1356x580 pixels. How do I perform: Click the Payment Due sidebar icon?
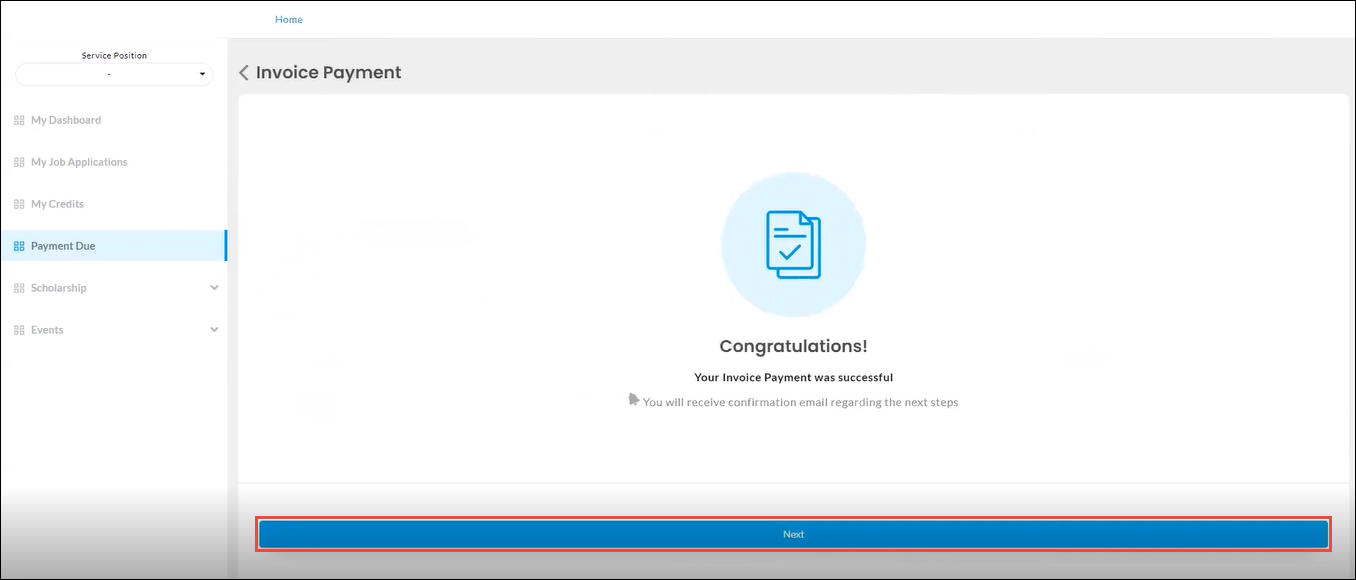pos(19,246)
